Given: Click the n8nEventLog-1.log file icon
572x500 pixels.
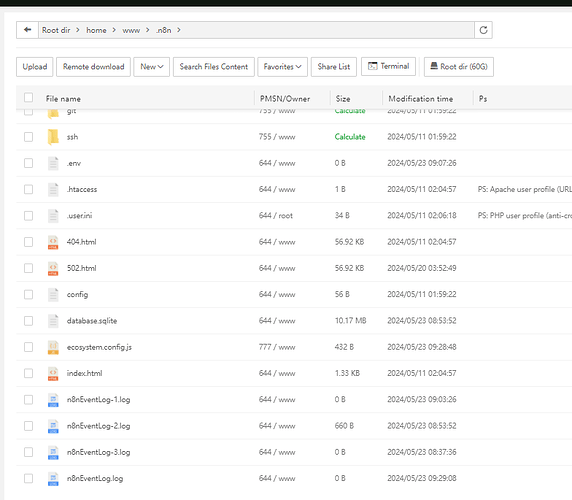Looking at the screenshot, I should pos(53,399).
